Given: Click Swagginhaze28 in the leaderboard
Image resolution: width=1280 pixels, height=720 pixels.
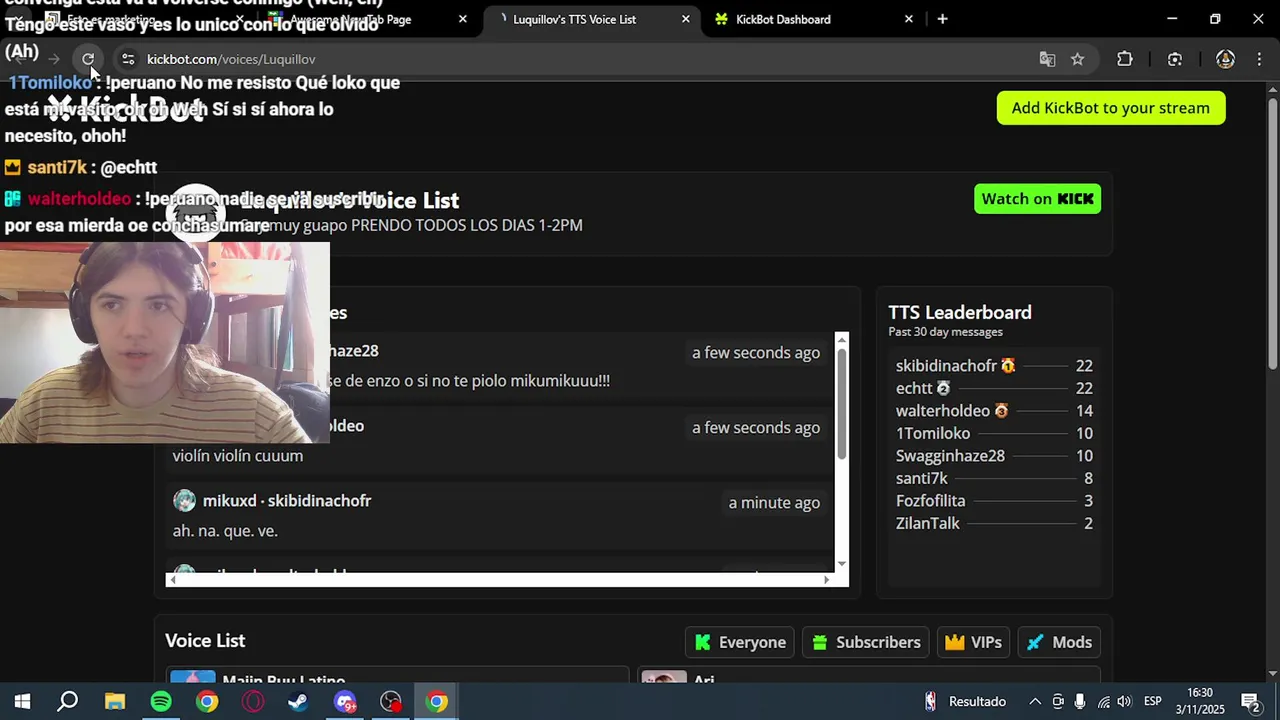Looking at the screenshot, I should 950,456.
